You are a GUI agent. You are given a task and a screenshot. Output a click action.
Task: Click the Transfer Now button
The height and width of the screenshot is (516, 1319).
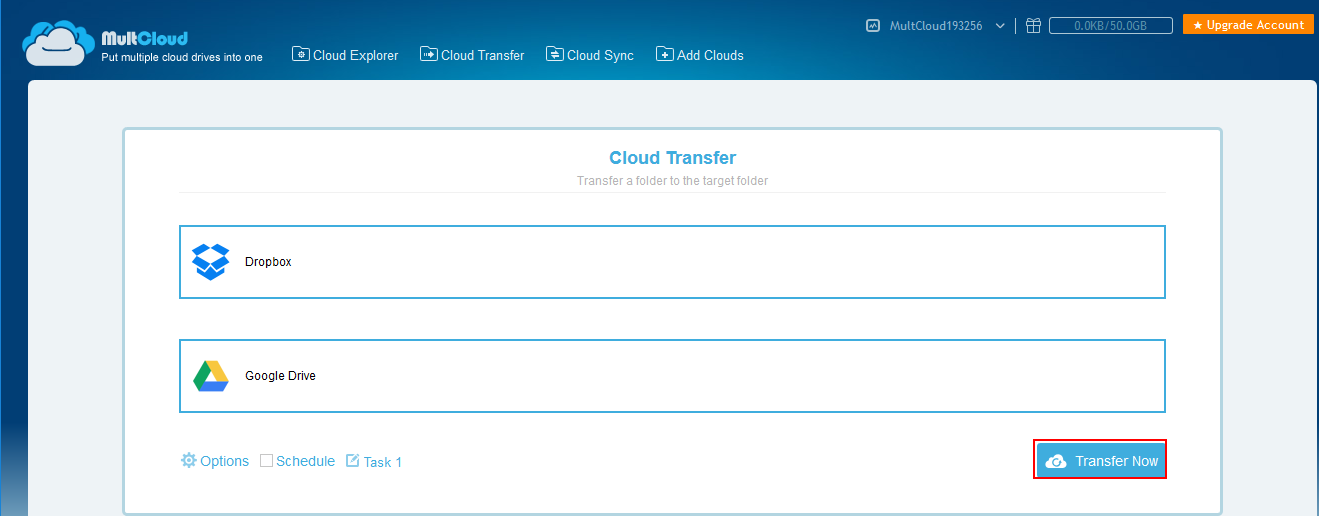point(1100,461)
